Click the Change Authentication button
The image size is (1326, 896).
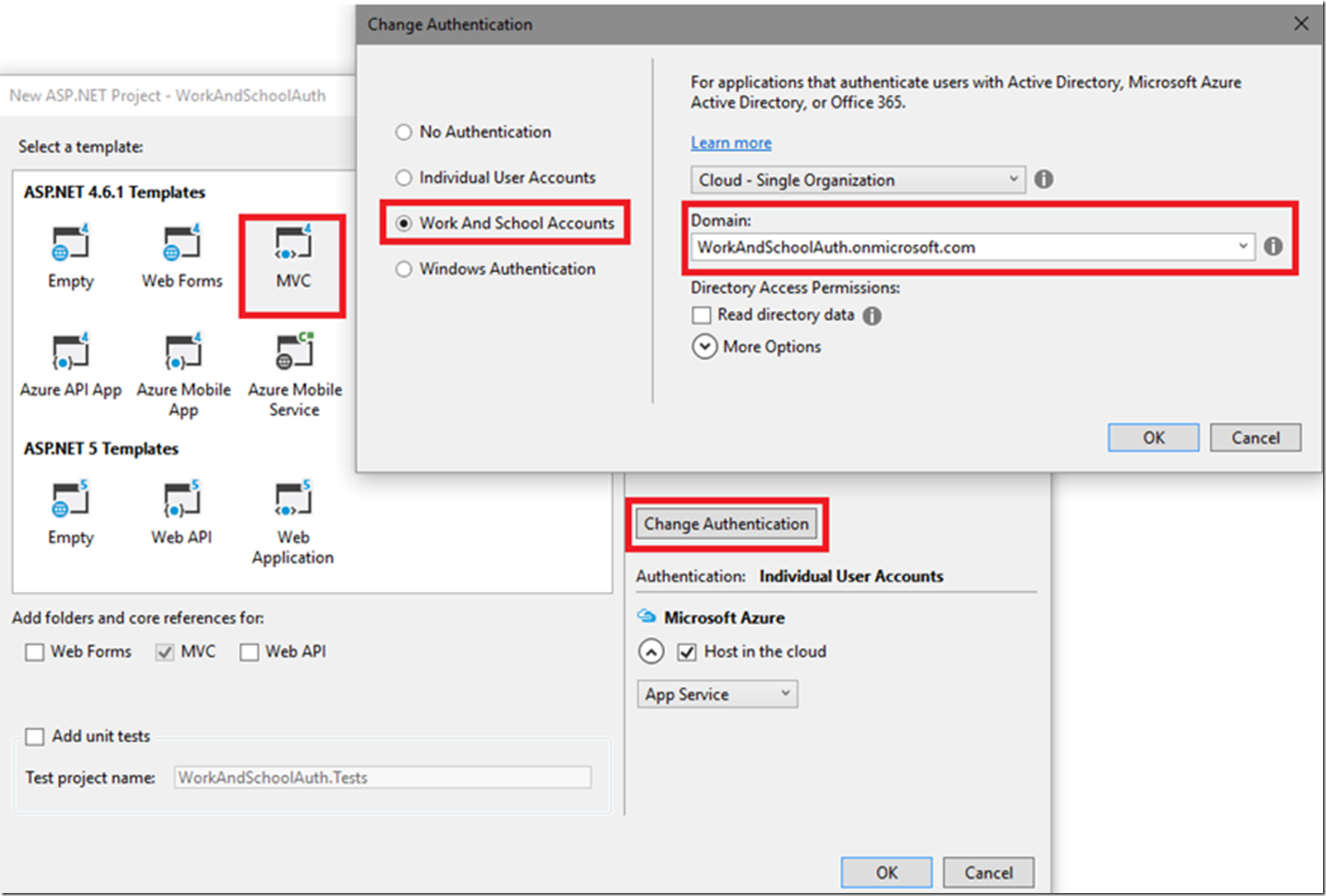[x=726, y=524]
